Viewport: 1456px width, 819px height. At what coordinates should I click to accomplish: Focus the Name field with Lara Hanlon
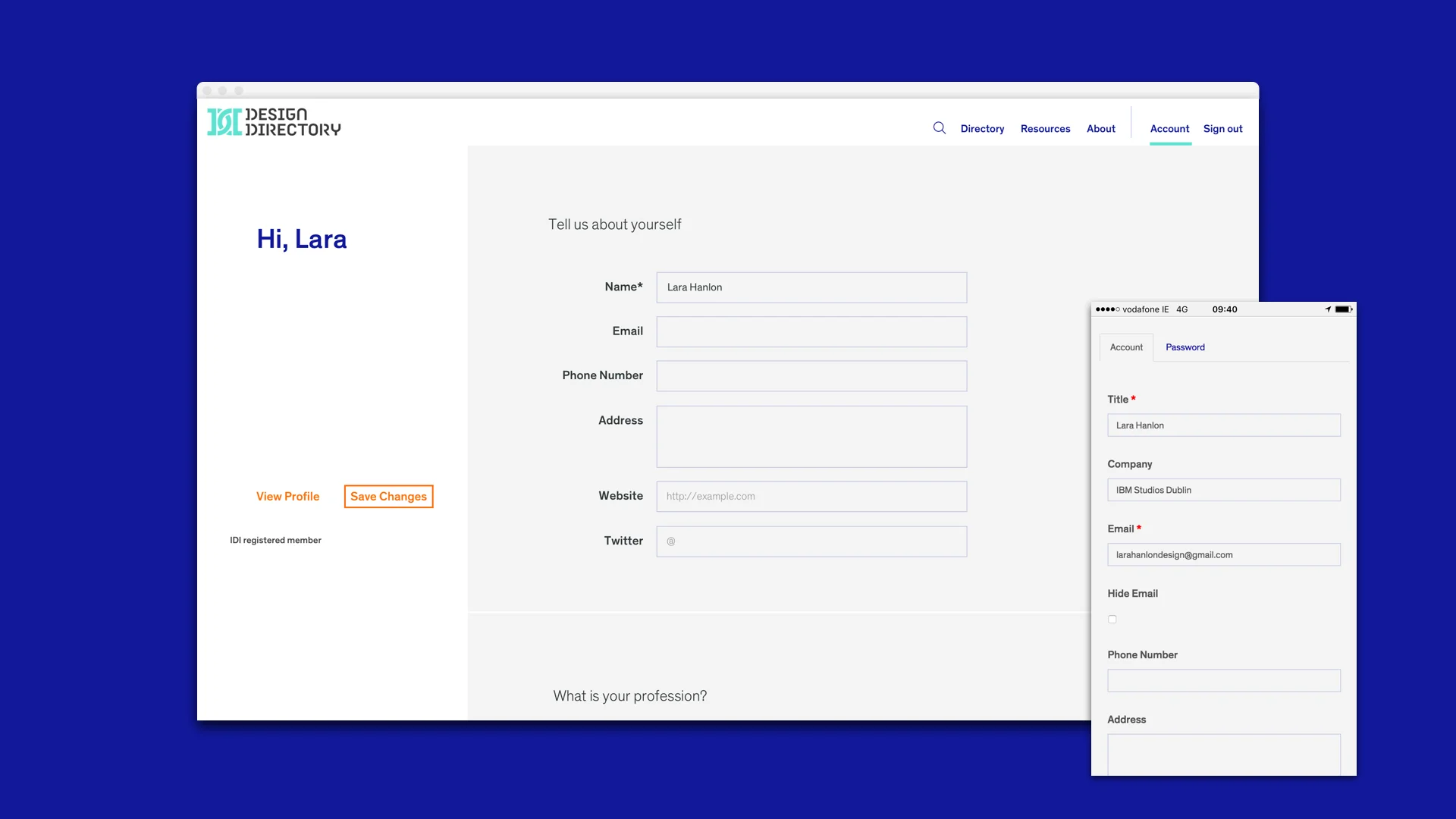tap(811, 287)
